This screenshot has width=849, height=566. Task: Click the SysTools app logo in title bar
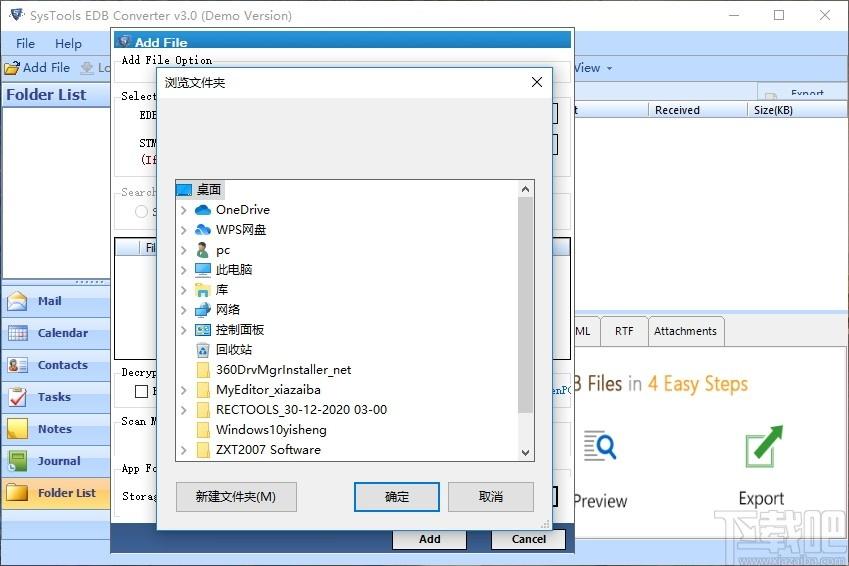pos(16,15)
